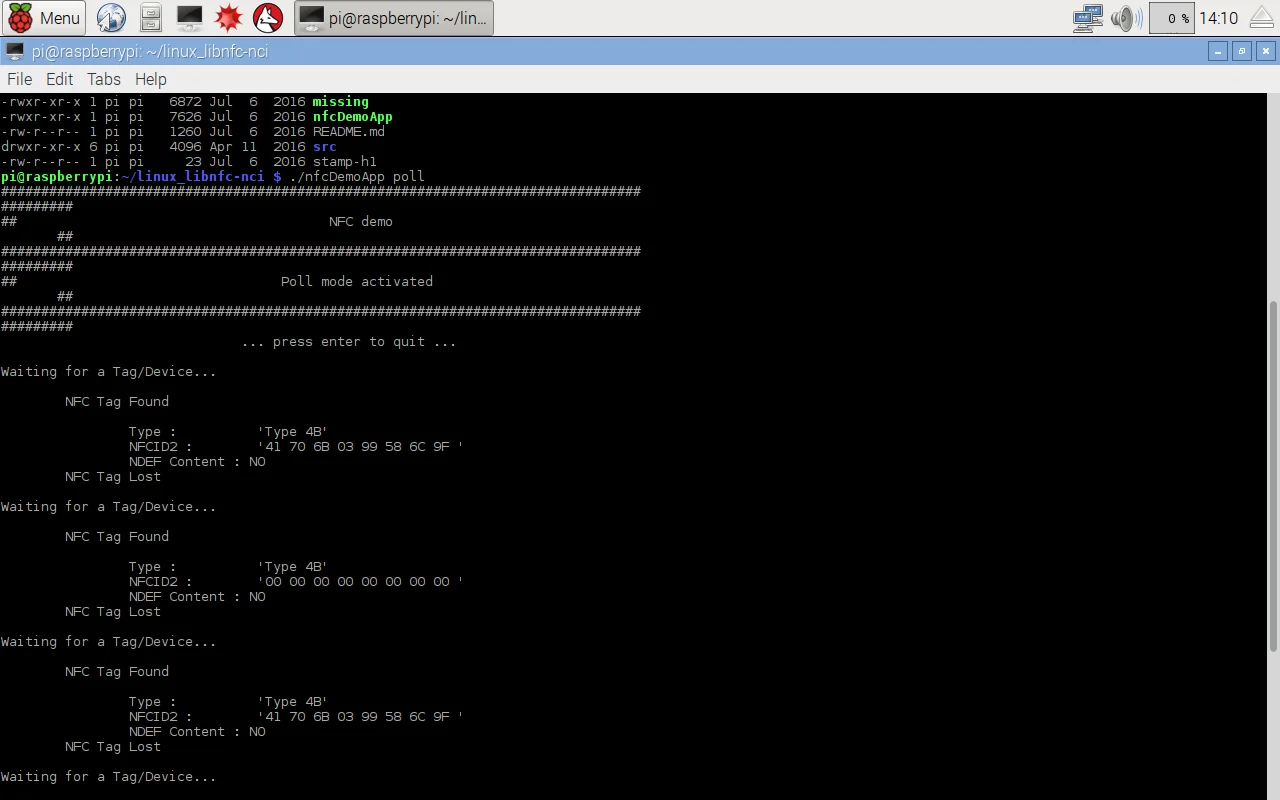Click the README.md file name

click(x=348, y=131)
